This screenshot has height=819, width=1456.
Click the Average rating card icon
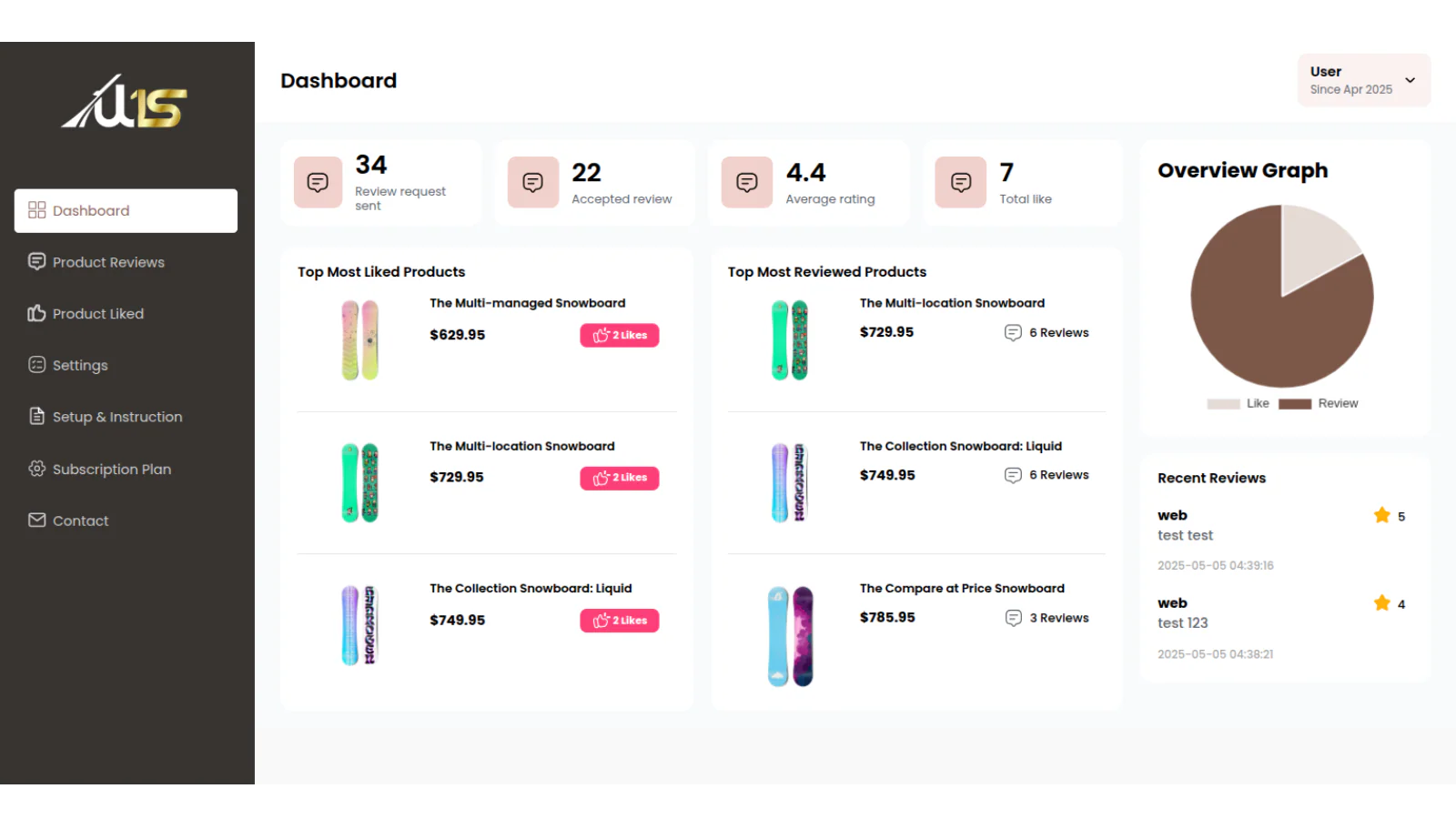(746, 182)
